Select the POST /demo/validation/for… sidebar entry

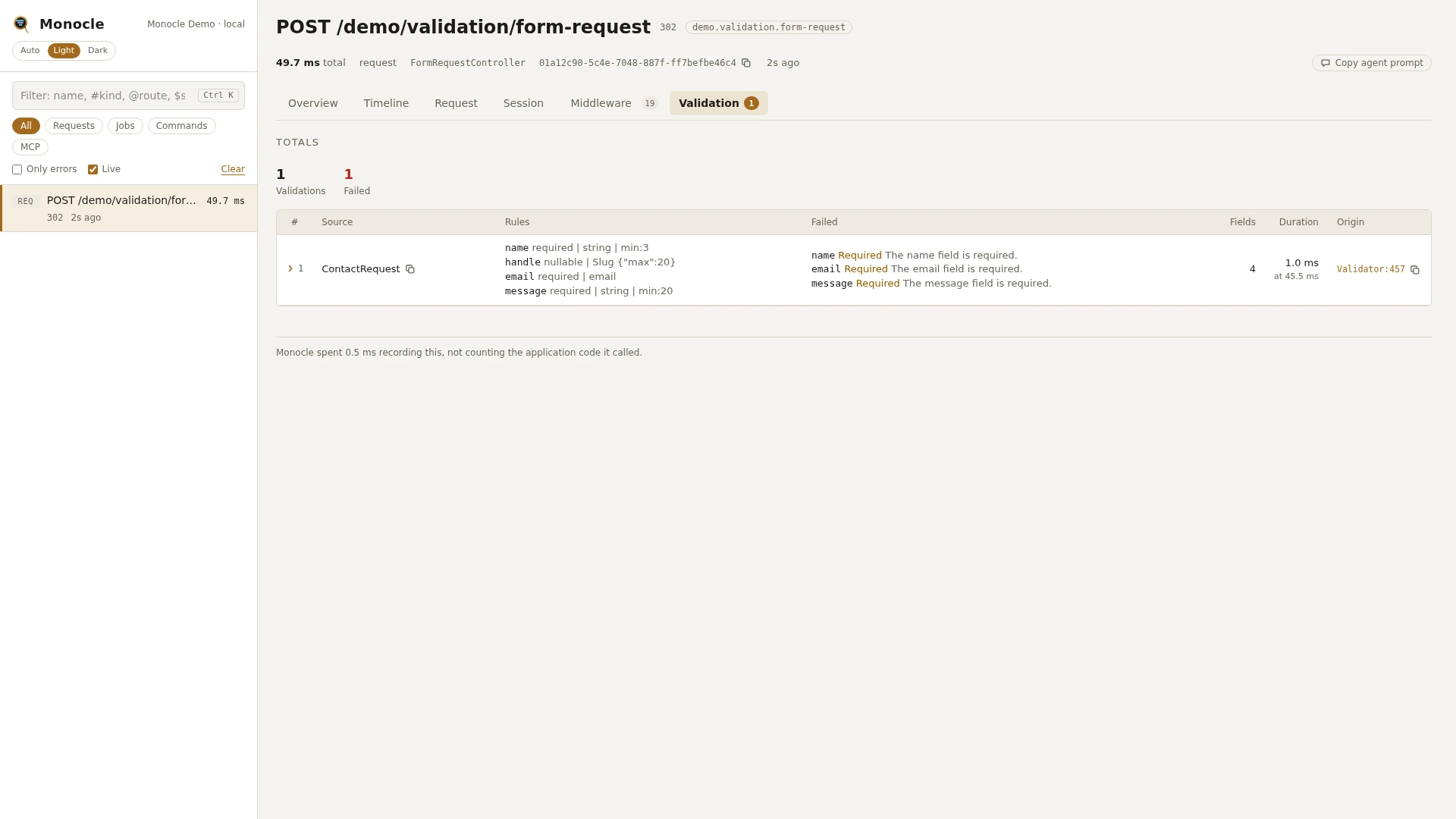click(129, 209)
